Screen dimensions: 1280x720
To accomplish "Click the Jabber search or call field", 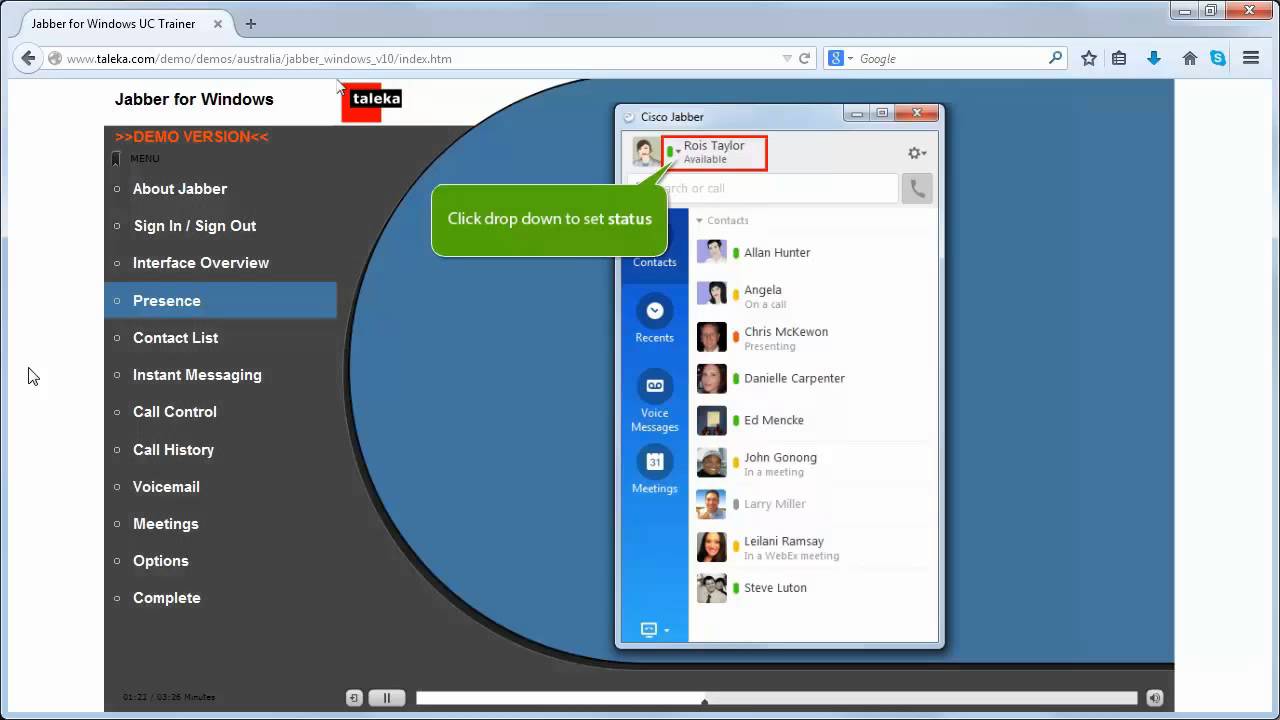I will click(x=762, y=188).
